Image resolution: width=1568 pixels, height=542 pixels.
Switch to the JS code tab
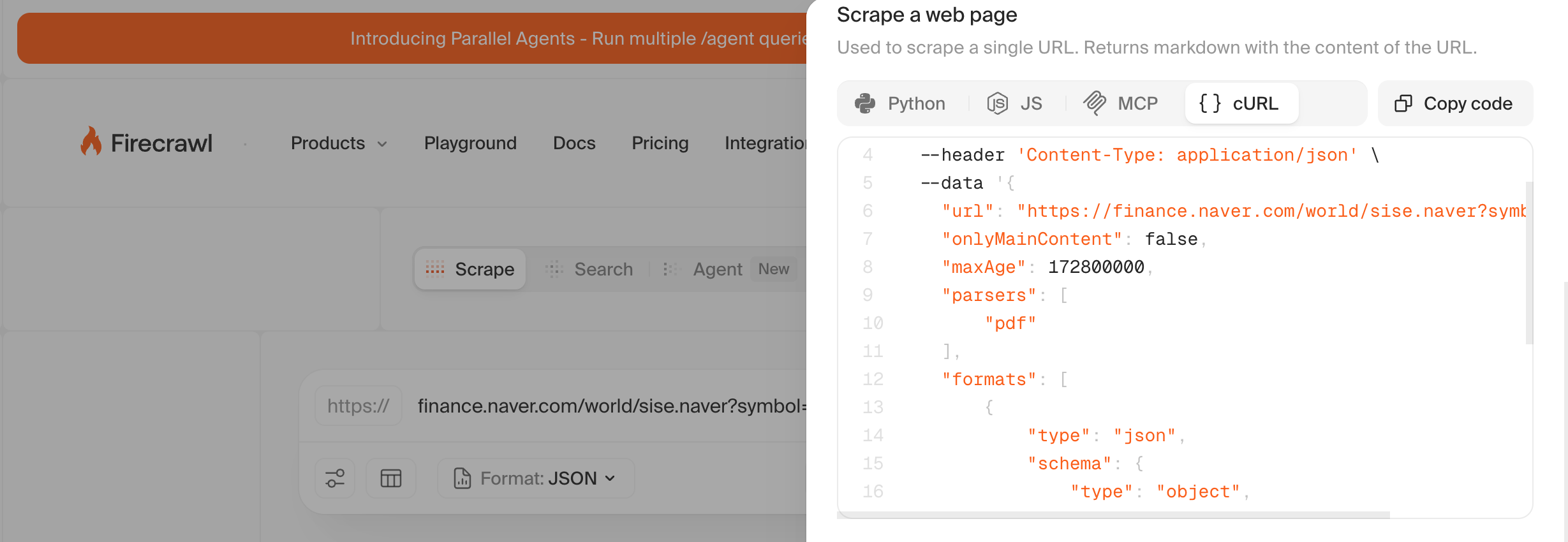[1015, 103]
